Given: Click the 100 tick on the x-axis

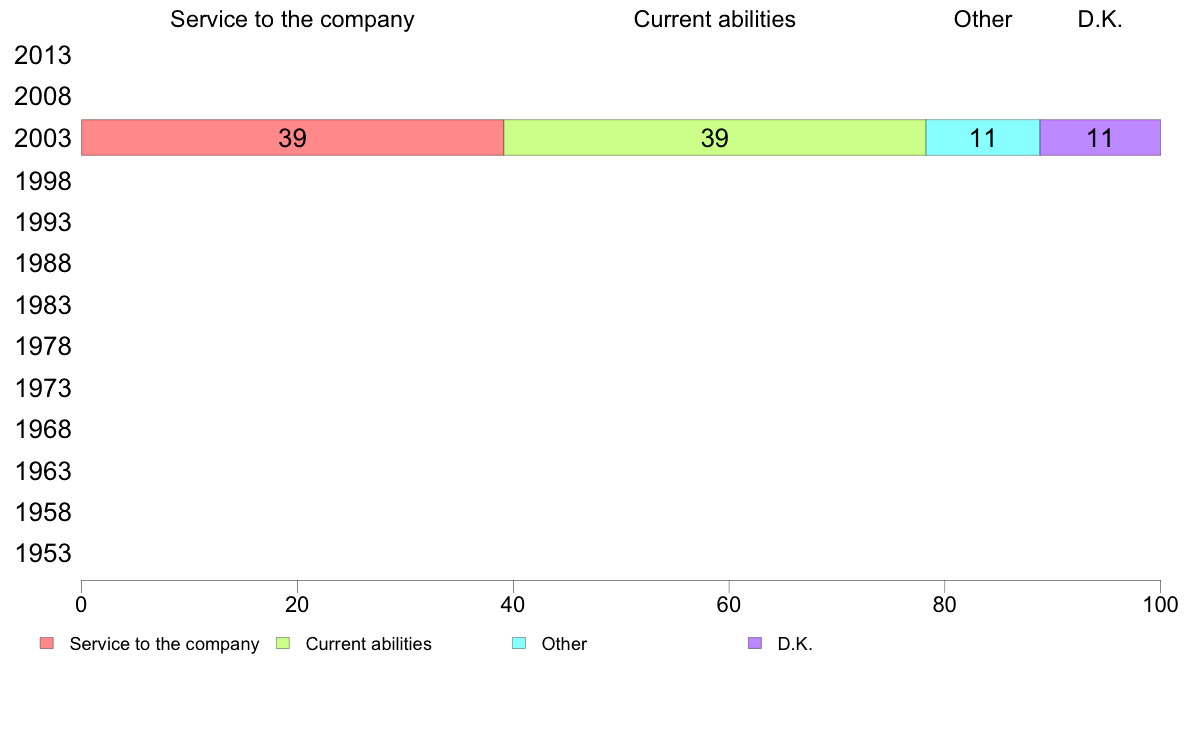Looking at the screenshot, I should tap(1160, 605).
